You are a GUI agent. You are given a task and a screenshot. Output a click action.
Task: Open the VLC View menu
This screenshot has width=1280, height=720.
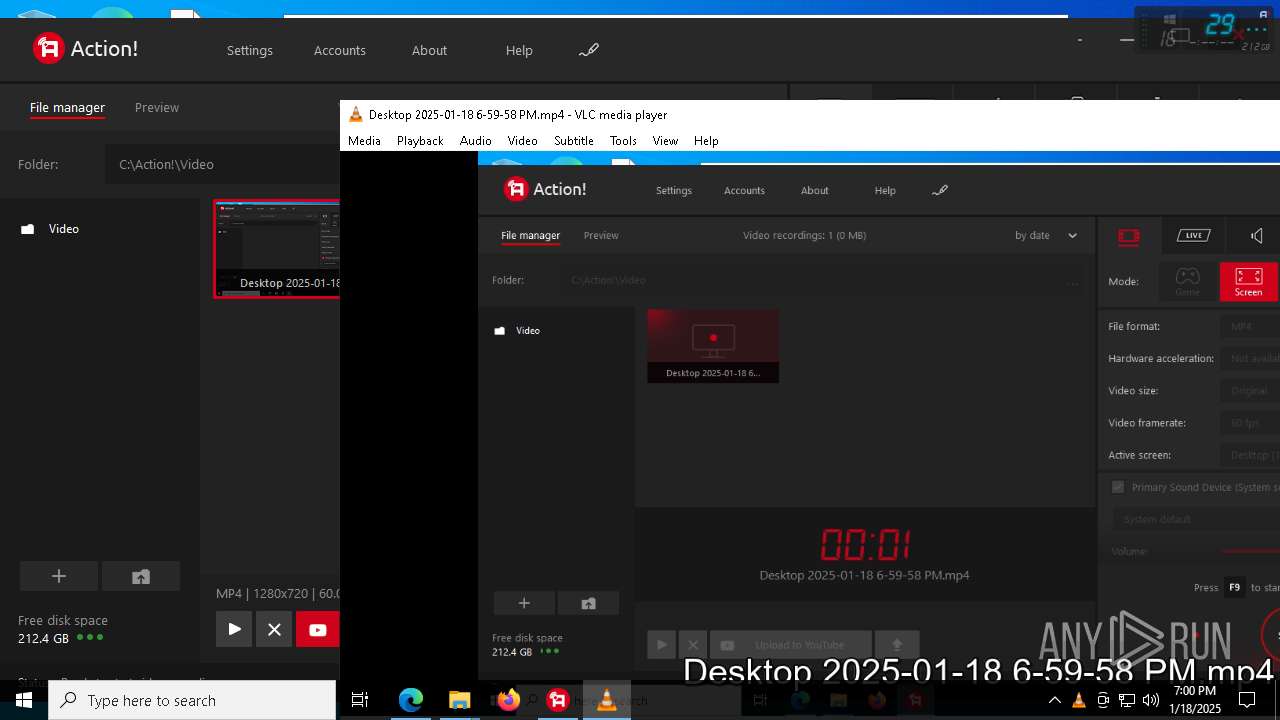665,141
